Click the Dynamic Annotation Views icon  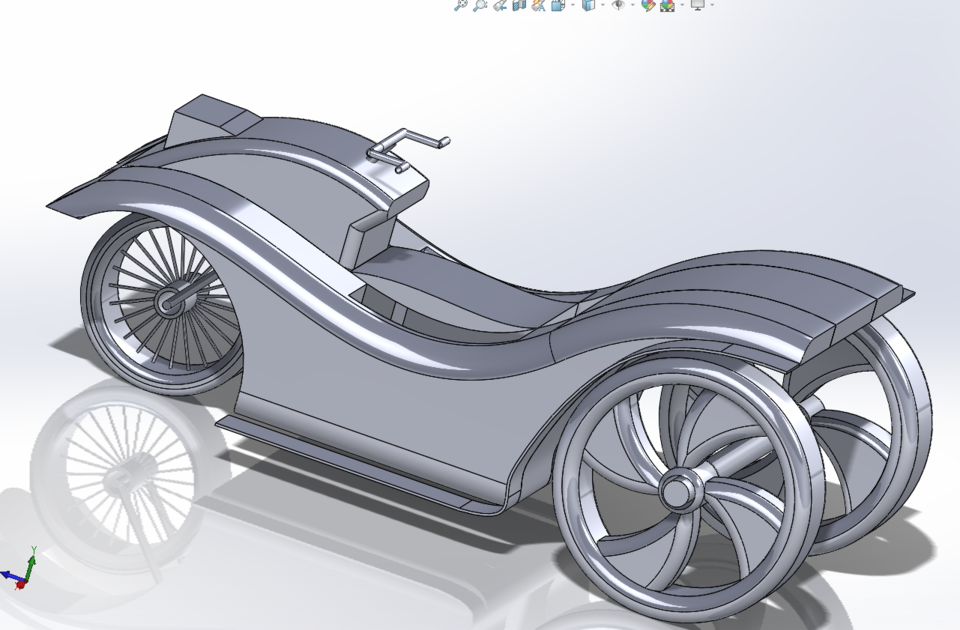(x=538, y=8)
